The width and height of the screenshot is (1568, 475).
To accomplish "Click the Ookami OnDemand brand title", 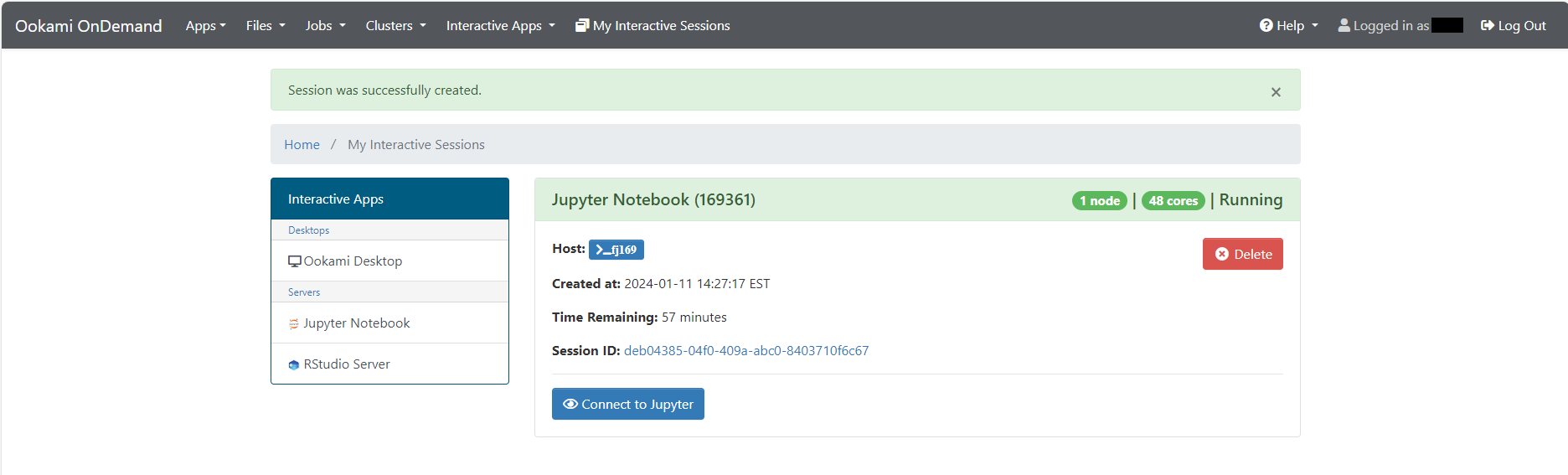I will pyautogui.click(x=89, y=26).
